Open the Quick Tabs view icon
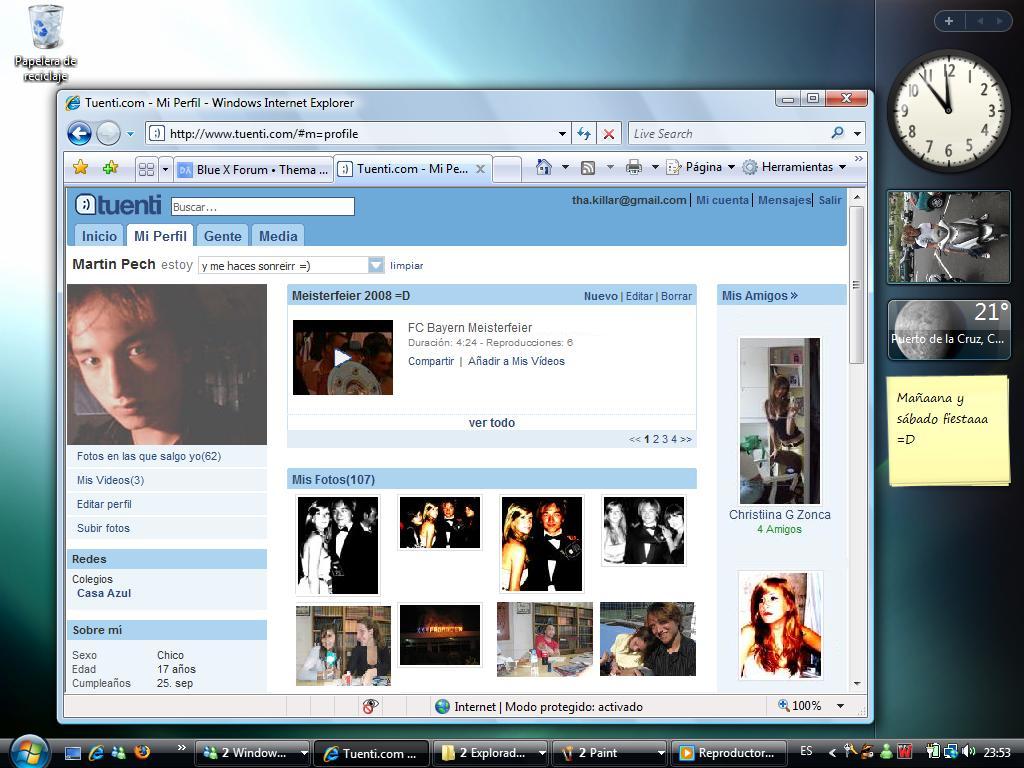Screen dimensions: 1024x768 pos(146,169)
